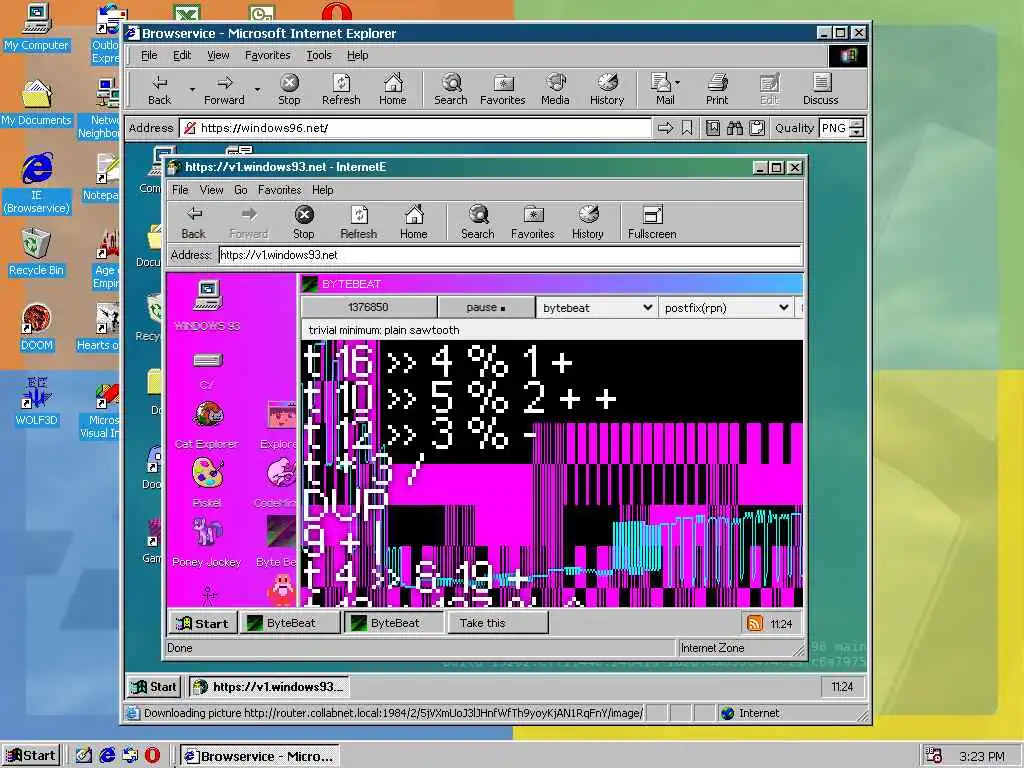Click the RSS feed icon in Windows 93 taskbar

[x=754, y=623]
